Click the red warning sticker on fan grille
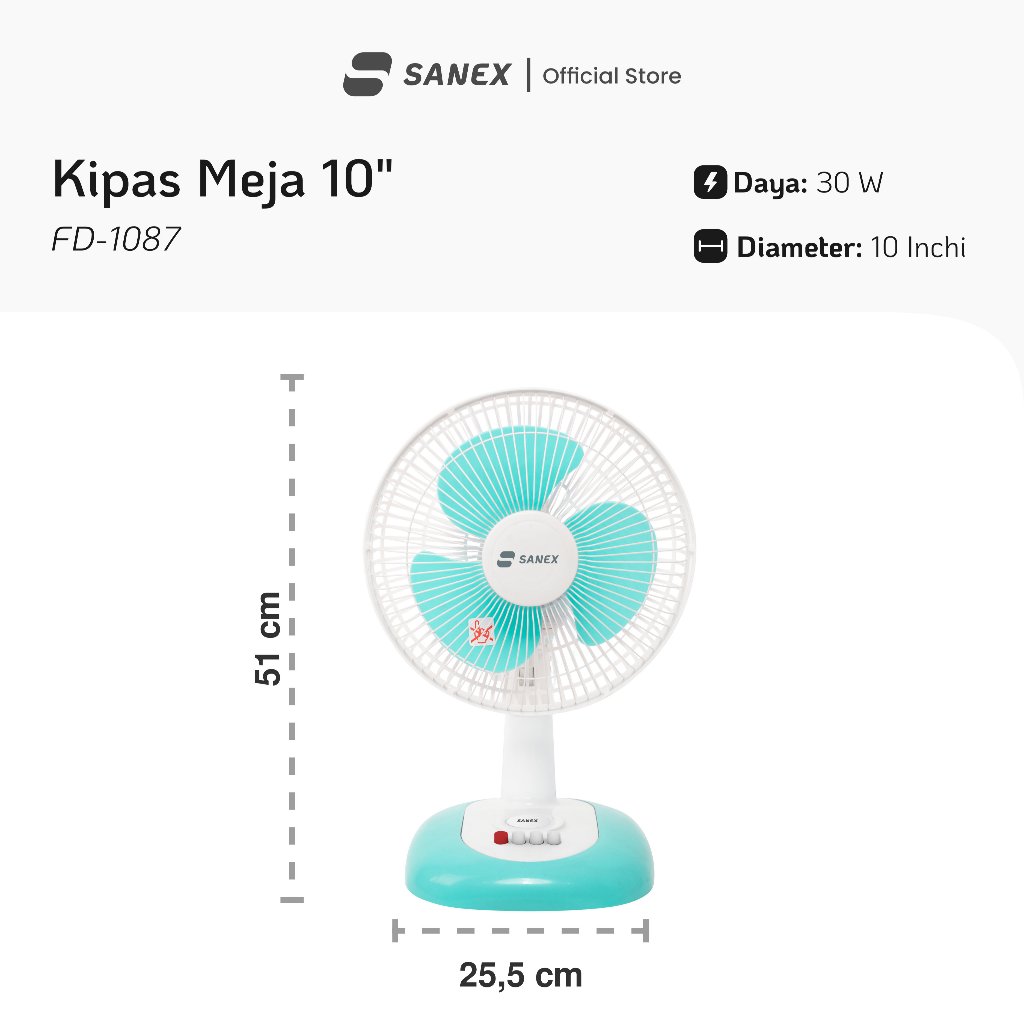This screenshot has width=1024, height=1024. click(483, 632)
